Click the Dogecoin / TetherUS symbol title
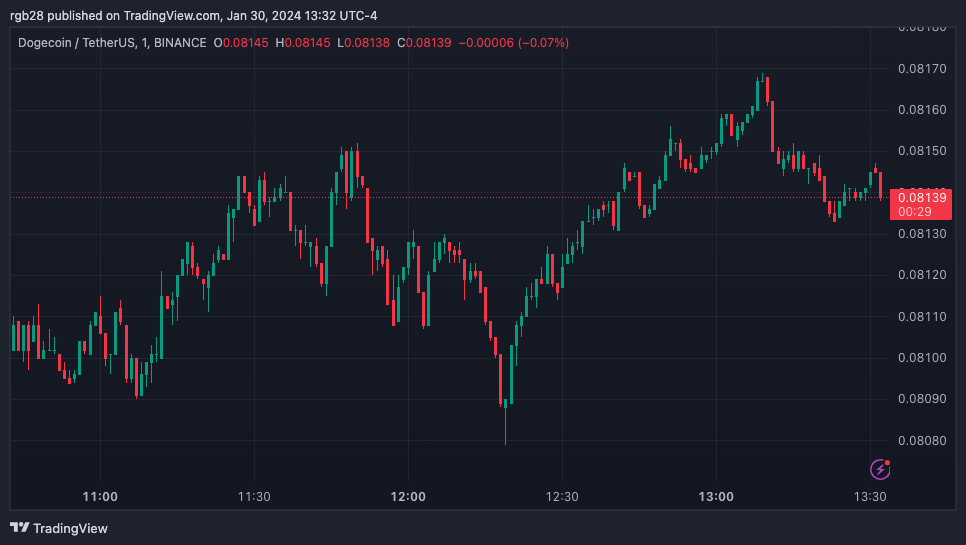The width and height of the screenshot is (966, 545). pyautogui.click(x=112, y=43)
